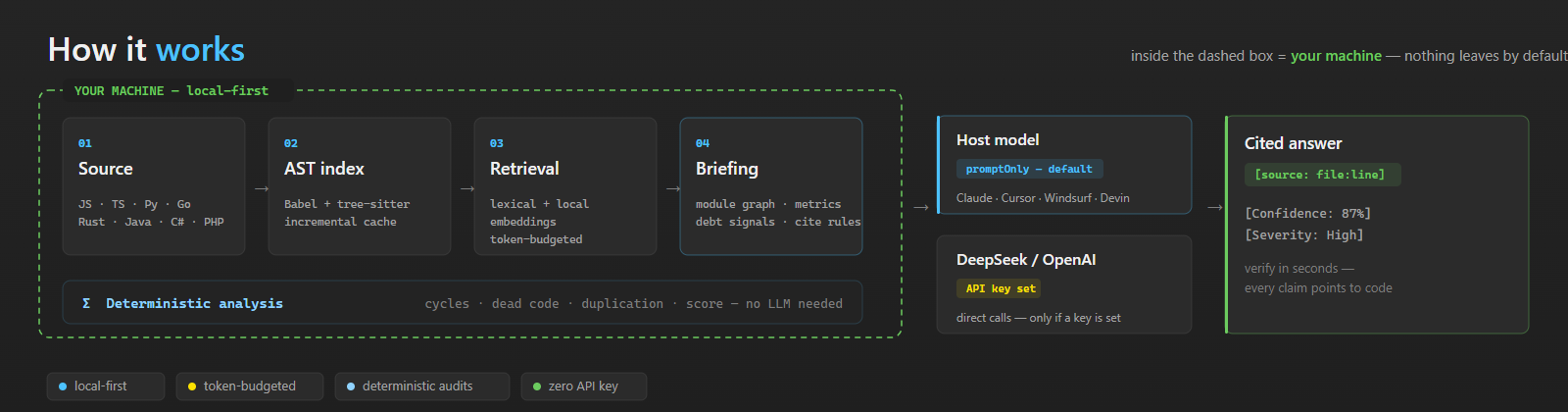This screenshot has height=412, width=1568.
Task: Click 'Babel + tree-sitter' text
Action: (x=347, y=204)
